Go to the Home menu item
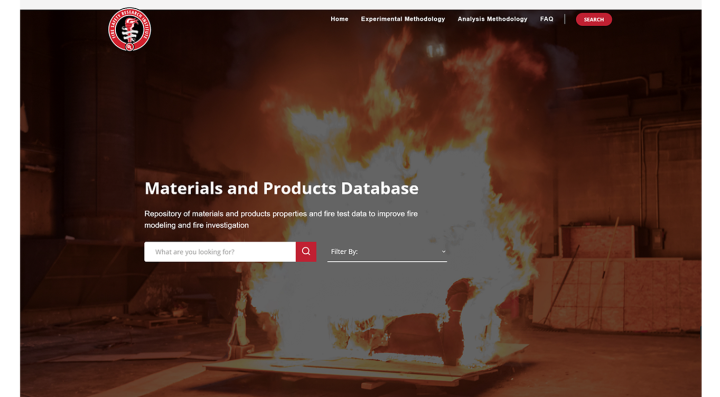 click(339, 19)
